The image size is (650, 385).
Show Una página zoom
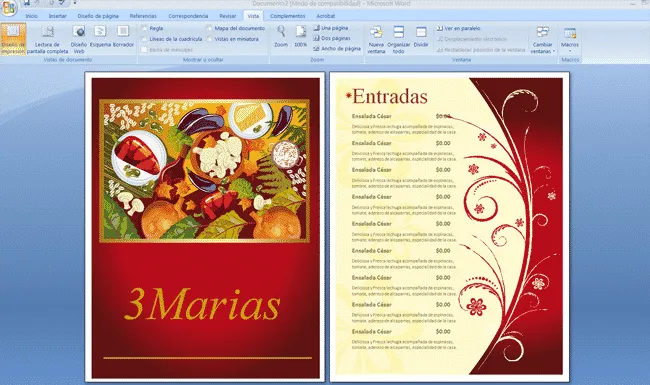(330, 28)
